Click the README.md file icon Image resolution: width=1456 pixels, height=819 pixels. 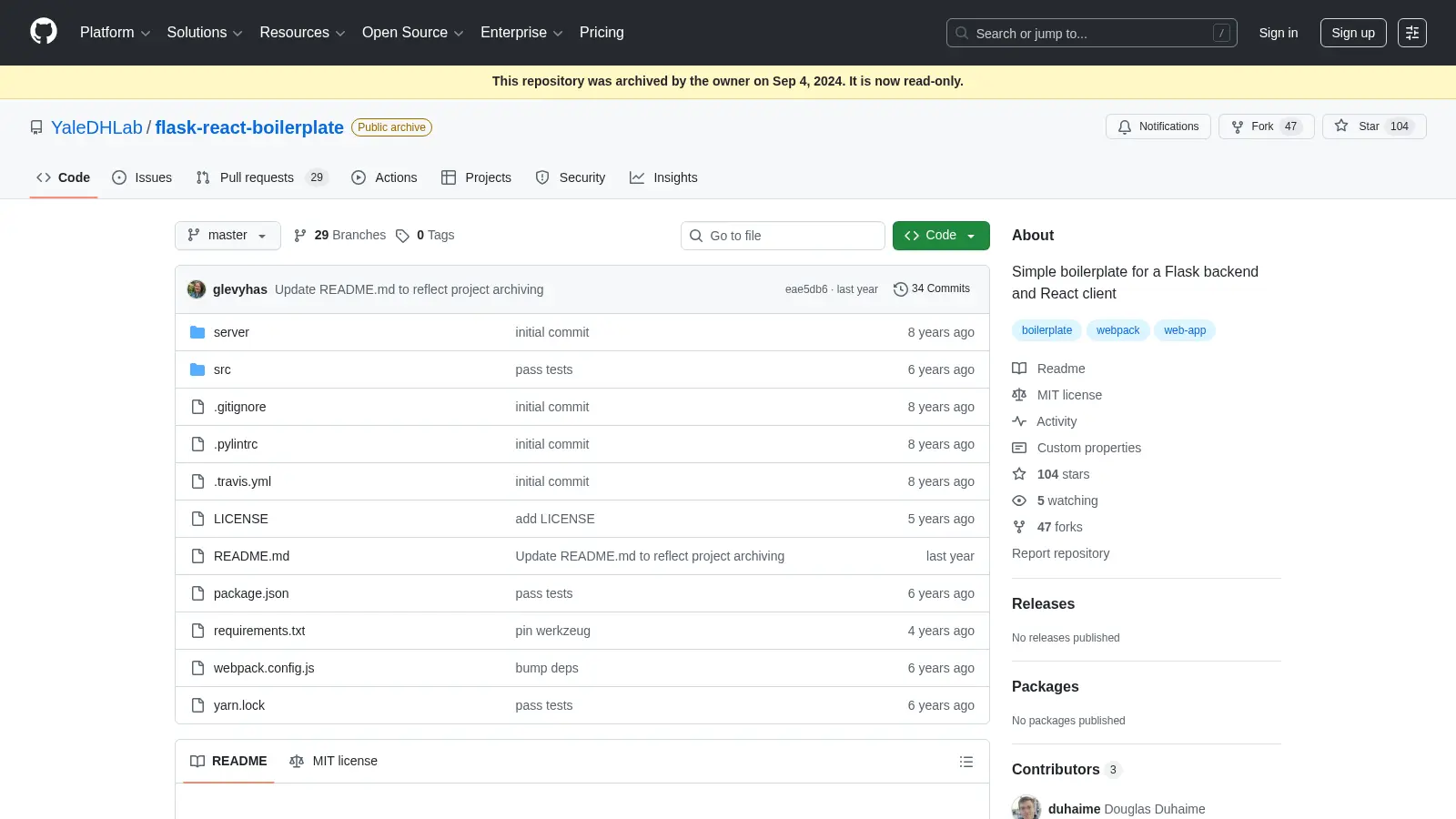[197, 556]
